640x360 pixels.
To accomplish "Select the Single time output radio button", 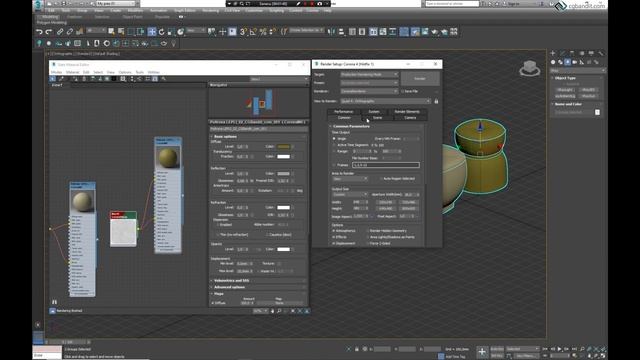I will coord(334,139).
